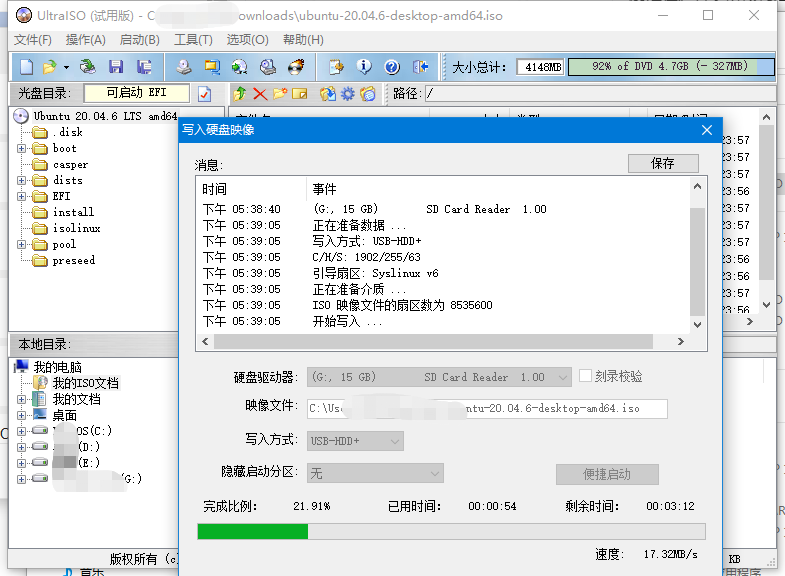Click the Make CD/DVD Image icon

[184, 67]
